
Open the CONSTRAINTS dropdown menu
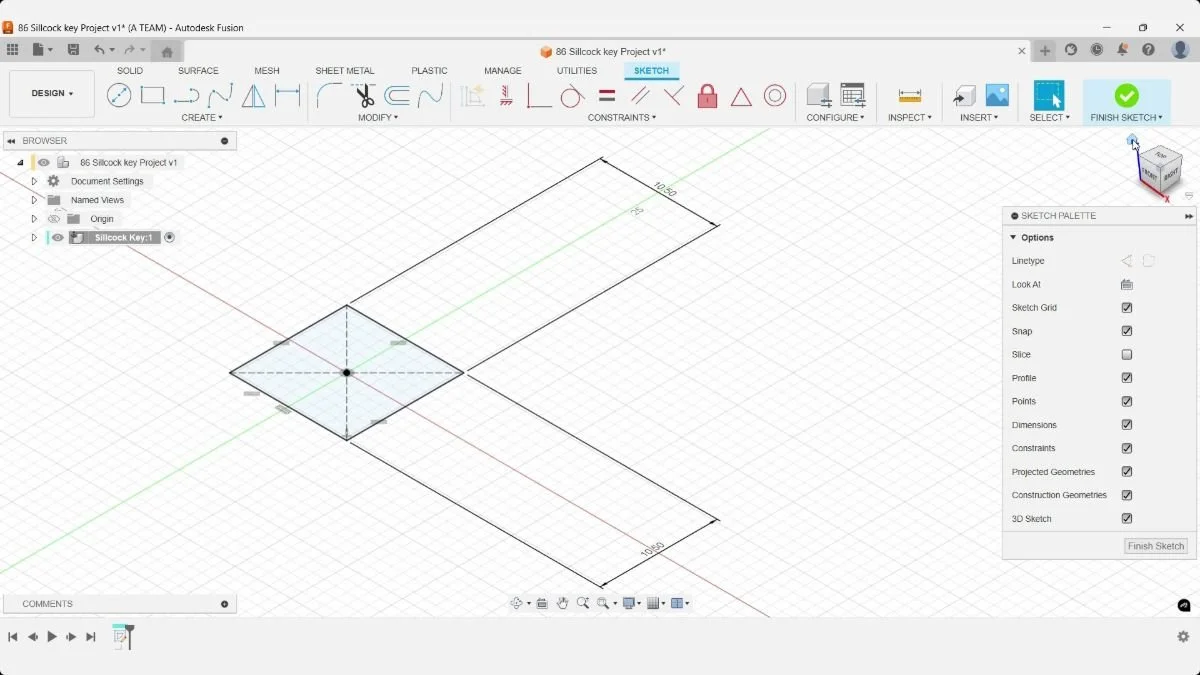[622, 118]
